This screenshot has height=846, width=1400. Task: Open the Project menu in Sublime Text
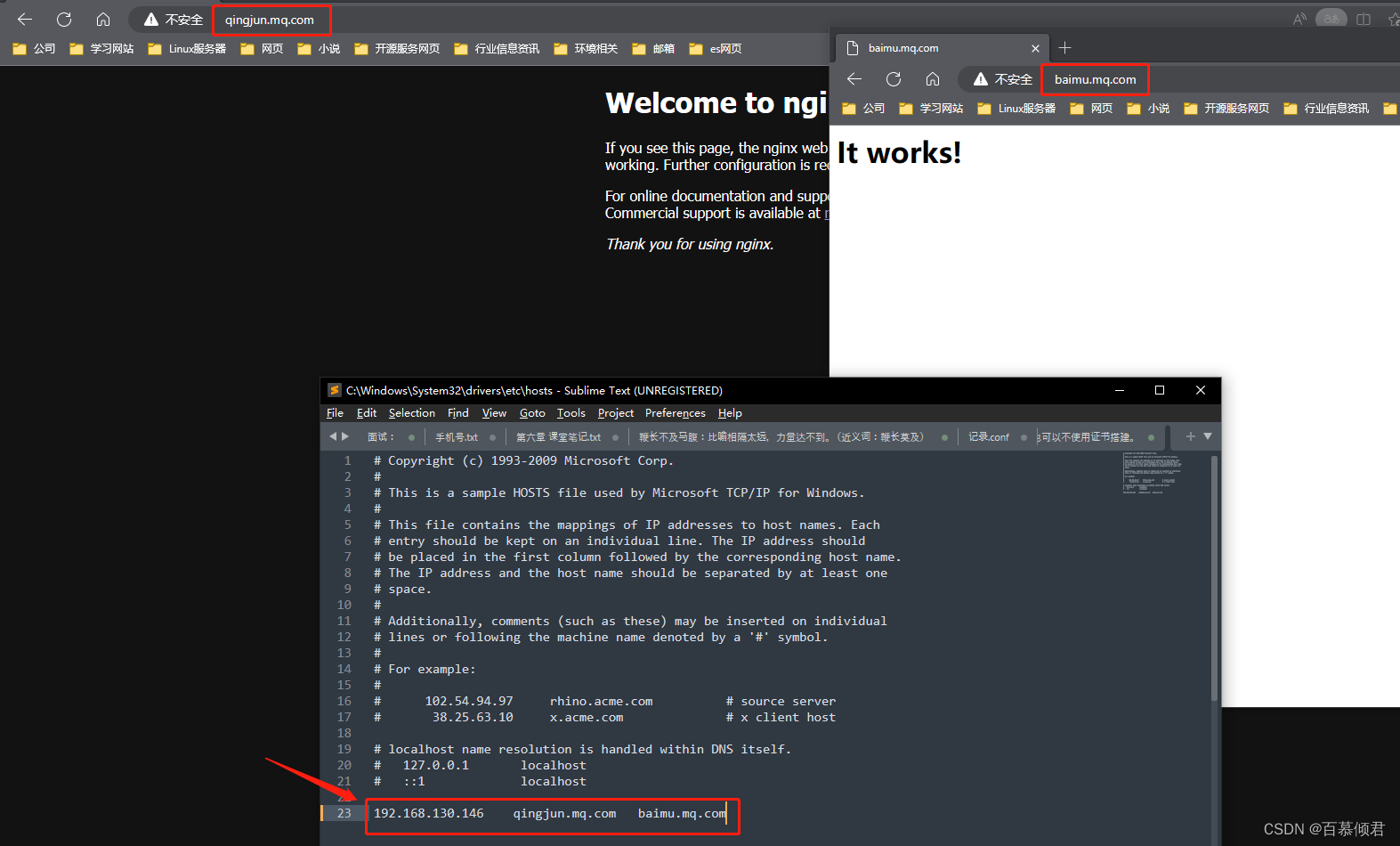[x=616, y=413]
